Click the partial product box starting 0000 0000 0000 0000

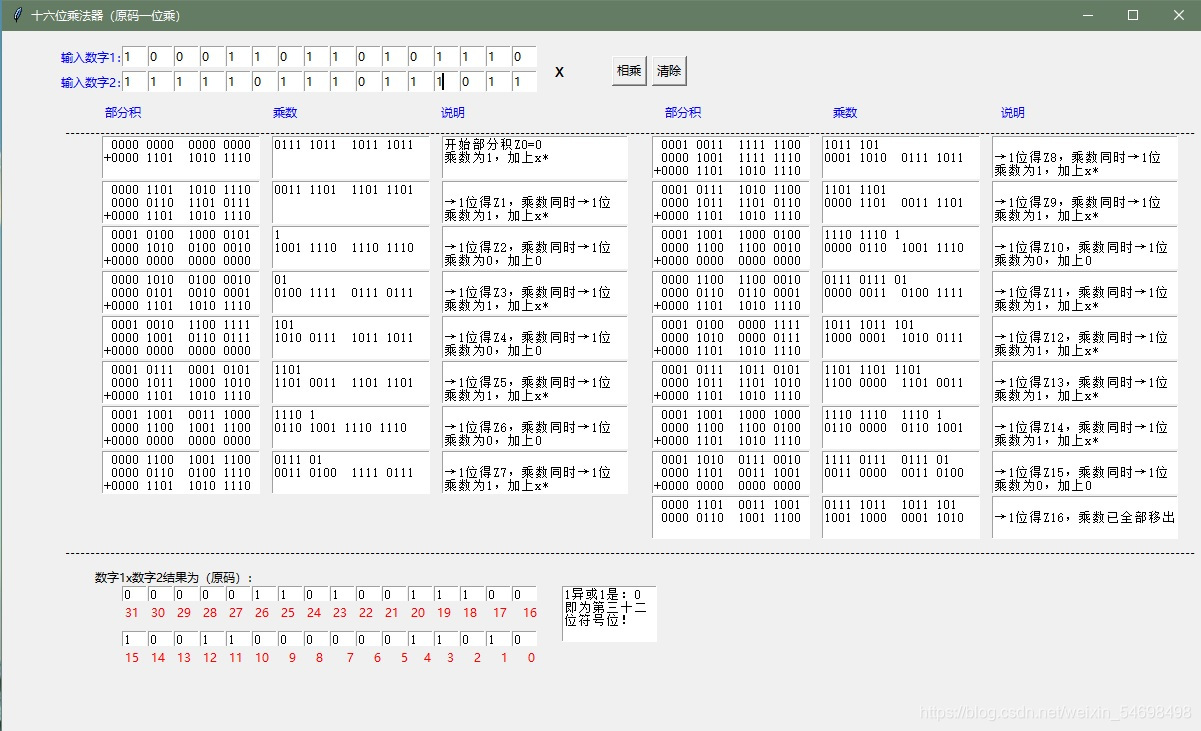pyautogui.click(x=180, y=157)
